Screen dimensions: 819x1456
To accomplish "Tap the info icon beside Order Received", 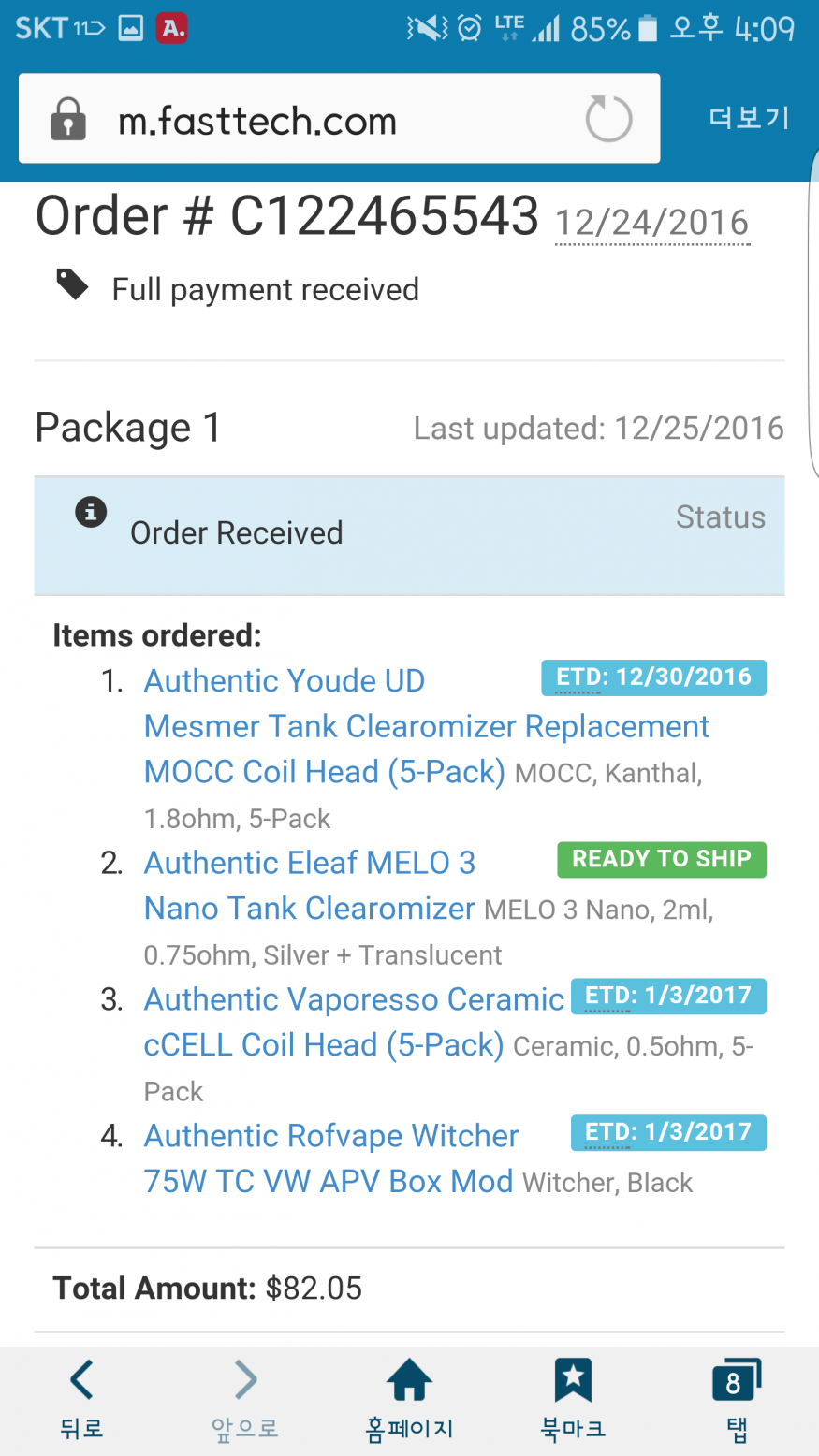I will pos(91,512).
